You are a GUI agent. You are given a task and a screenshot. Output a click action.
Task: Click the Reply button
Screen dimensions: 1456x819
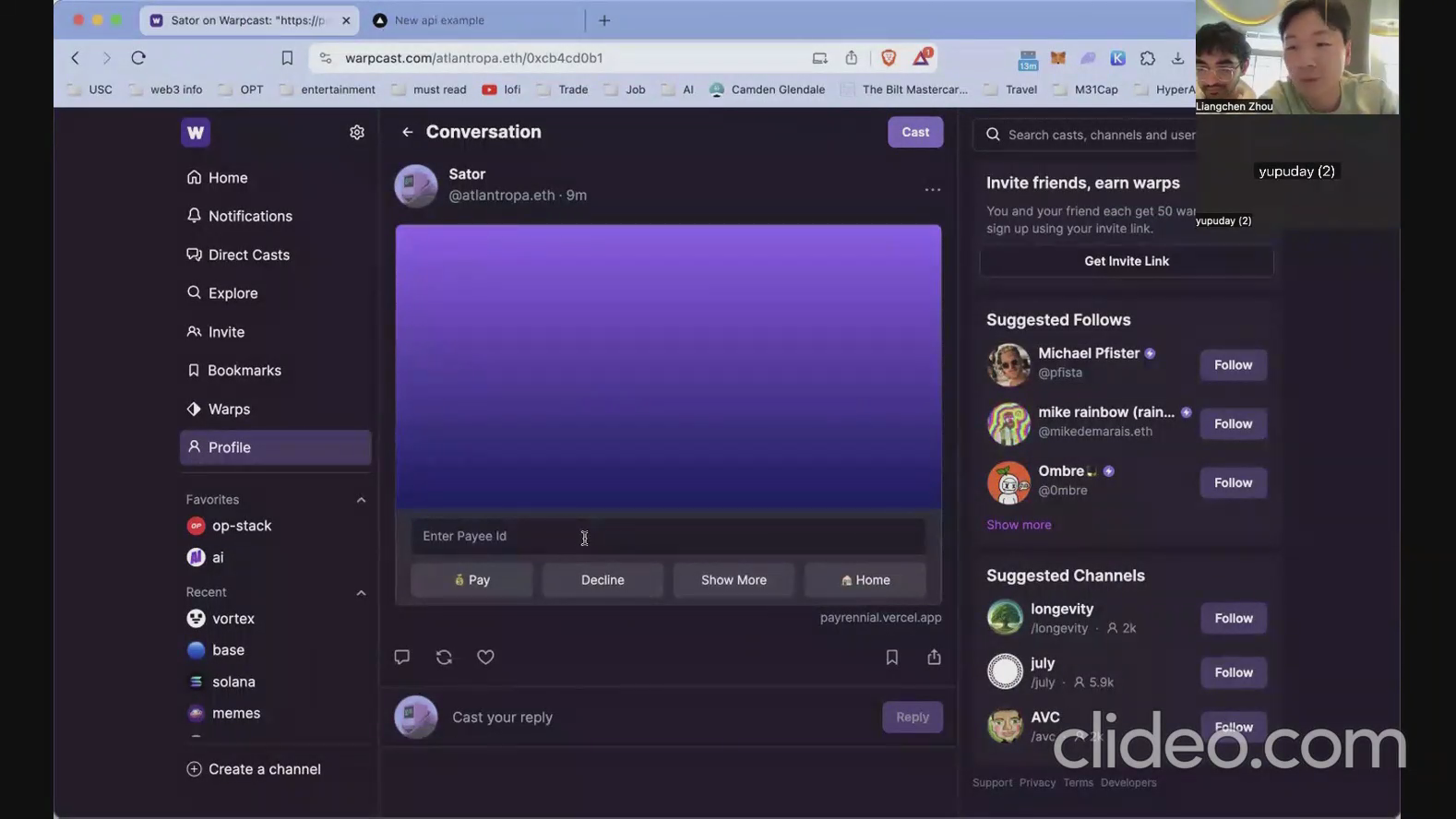pyautogui.click(x=913, y=717)
